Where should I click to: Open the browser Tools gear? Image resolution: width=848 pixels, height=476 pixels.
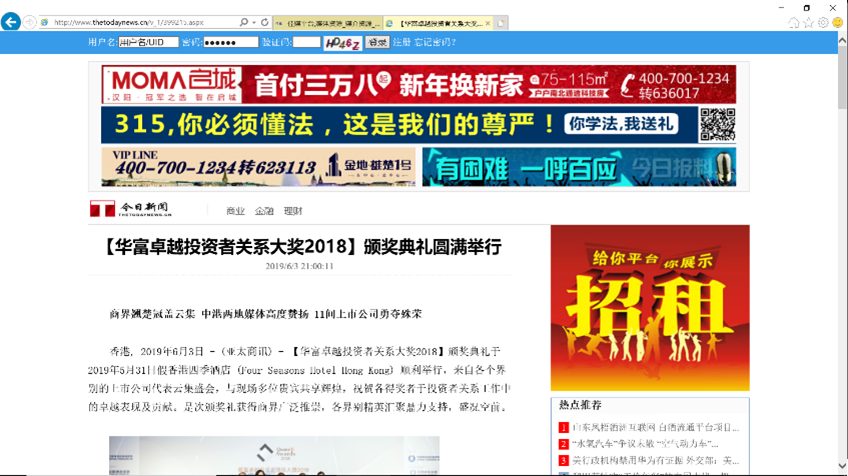[823, 23]
